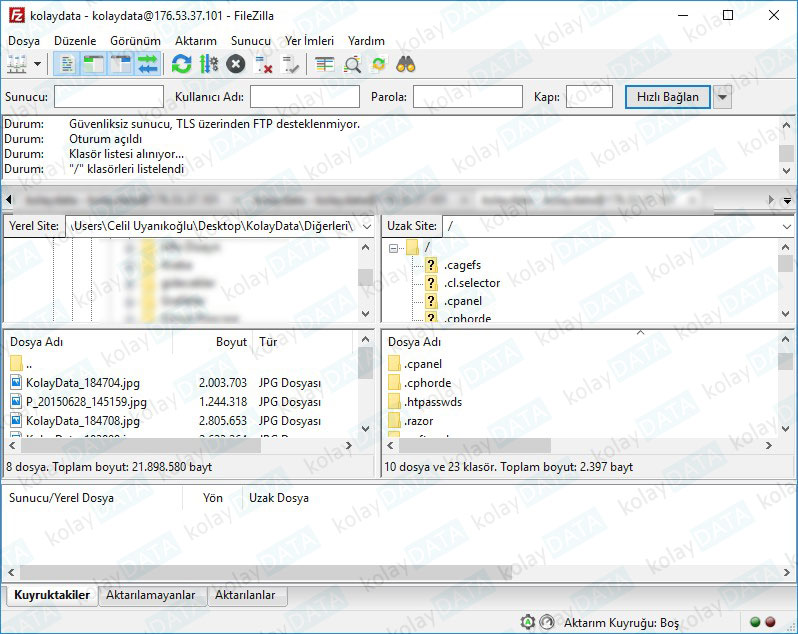798x634 pixels.
Task: Select the .cpanel folder in remote list
Action: (x=422, y=364)
